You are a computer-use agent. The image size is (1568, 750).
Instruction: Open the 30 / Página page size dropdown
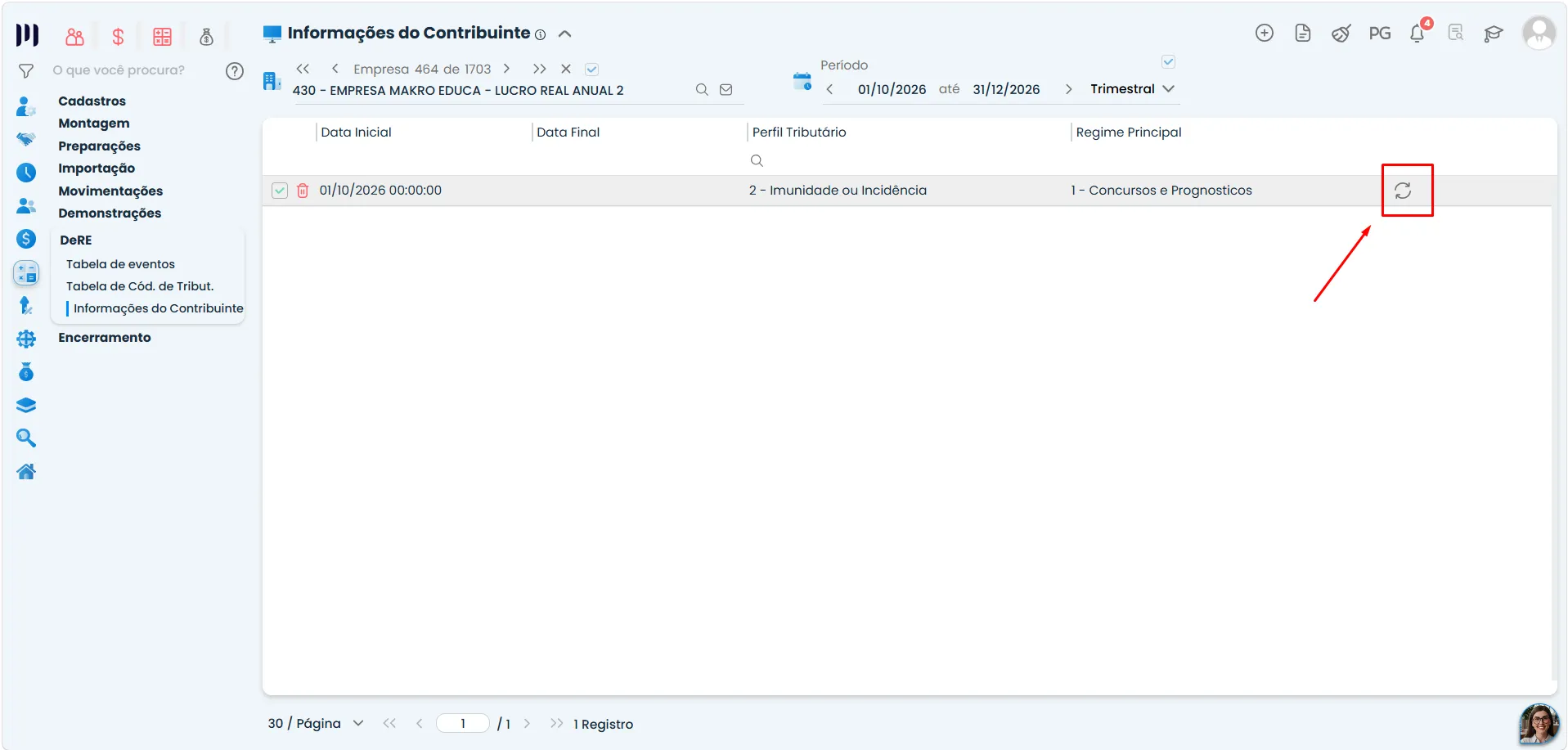tap(316, 723)
